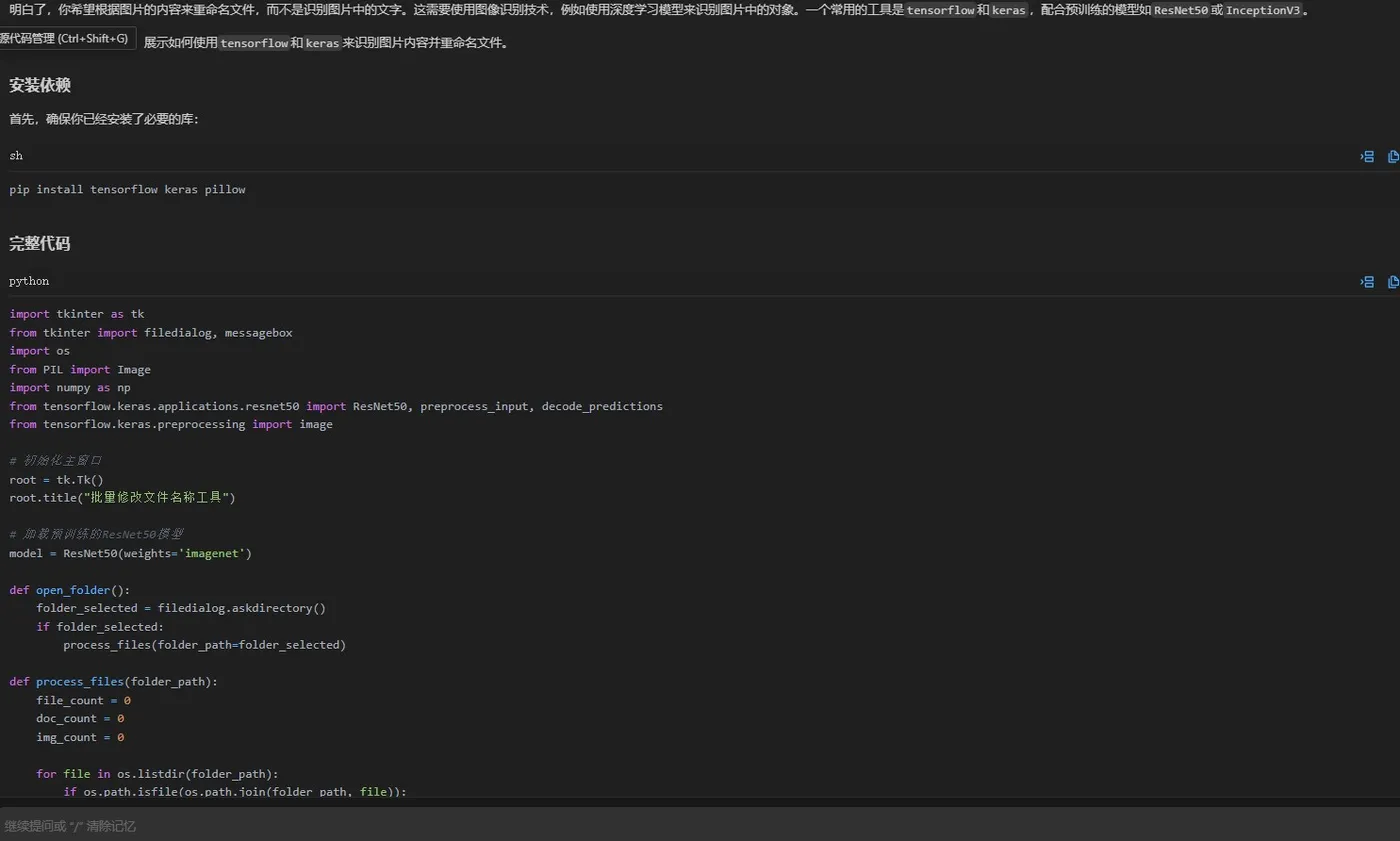Click the comment "# 初始化主窗口"
The height and width of the screenshot is (841, 1400).
56,461
